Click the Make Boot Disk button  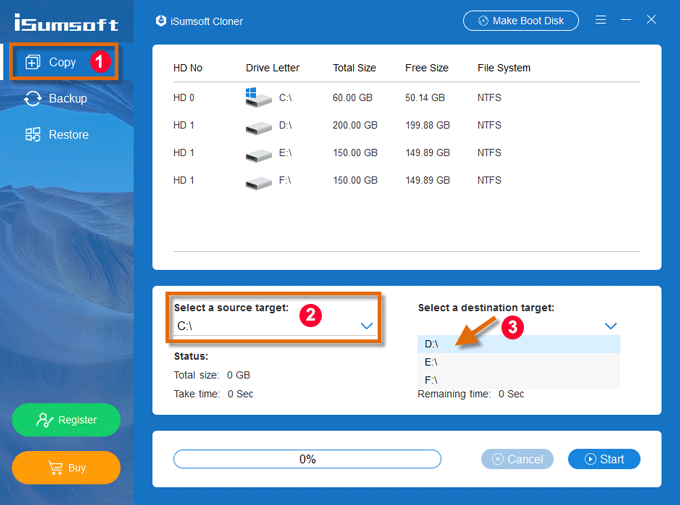pyautogui.click(x=521, y=20)
